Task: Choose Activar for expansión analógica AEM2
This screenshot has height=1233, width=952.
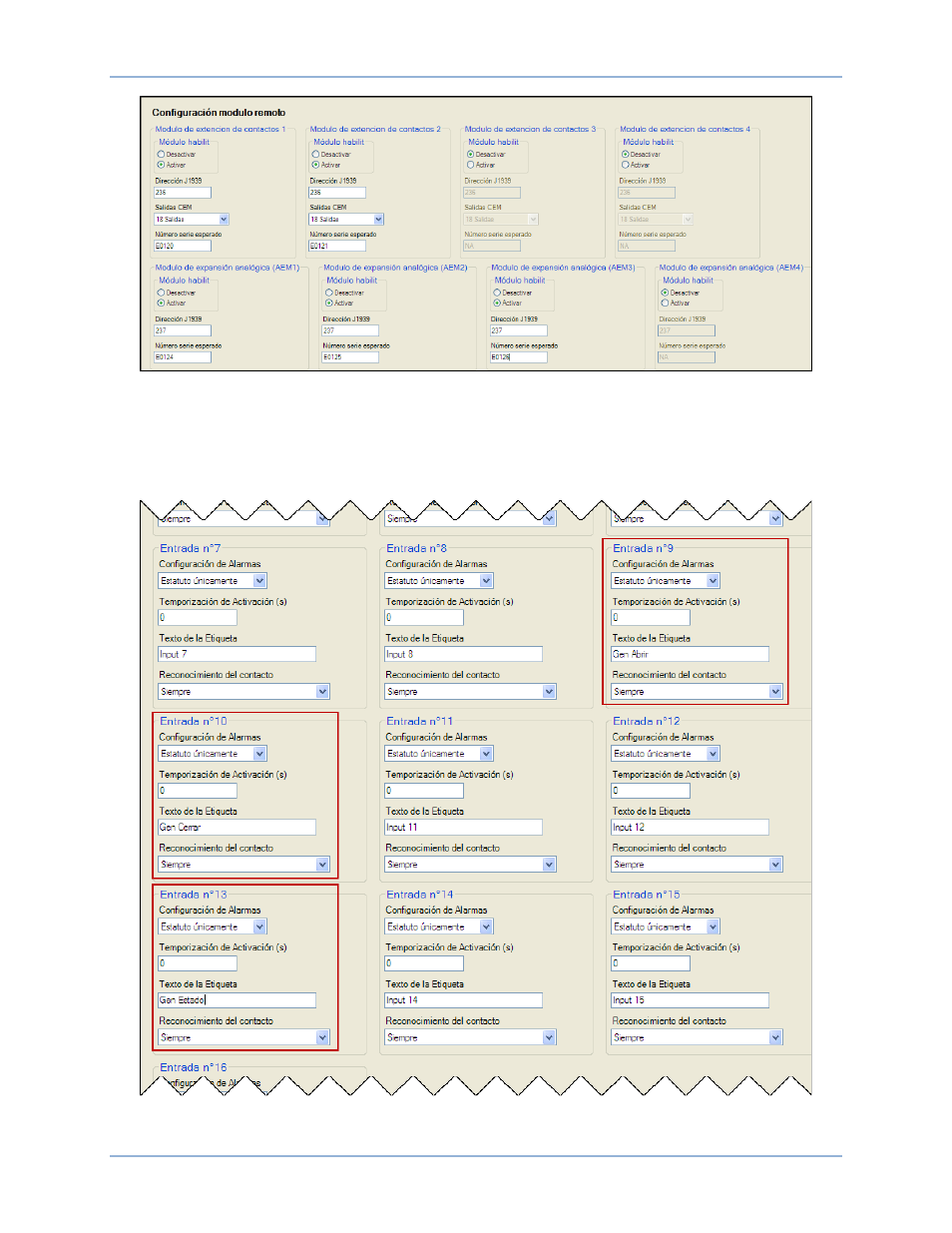Action: 328,303
